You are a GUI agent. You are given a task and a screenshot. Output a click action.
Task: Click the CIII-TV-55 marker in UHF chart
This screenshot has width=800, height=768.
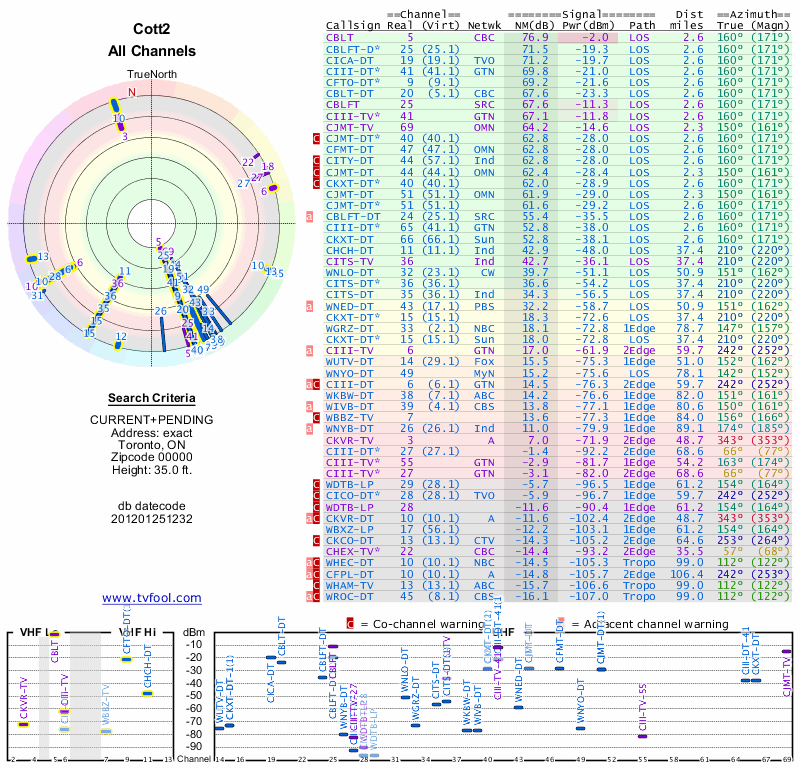[643, 736]
